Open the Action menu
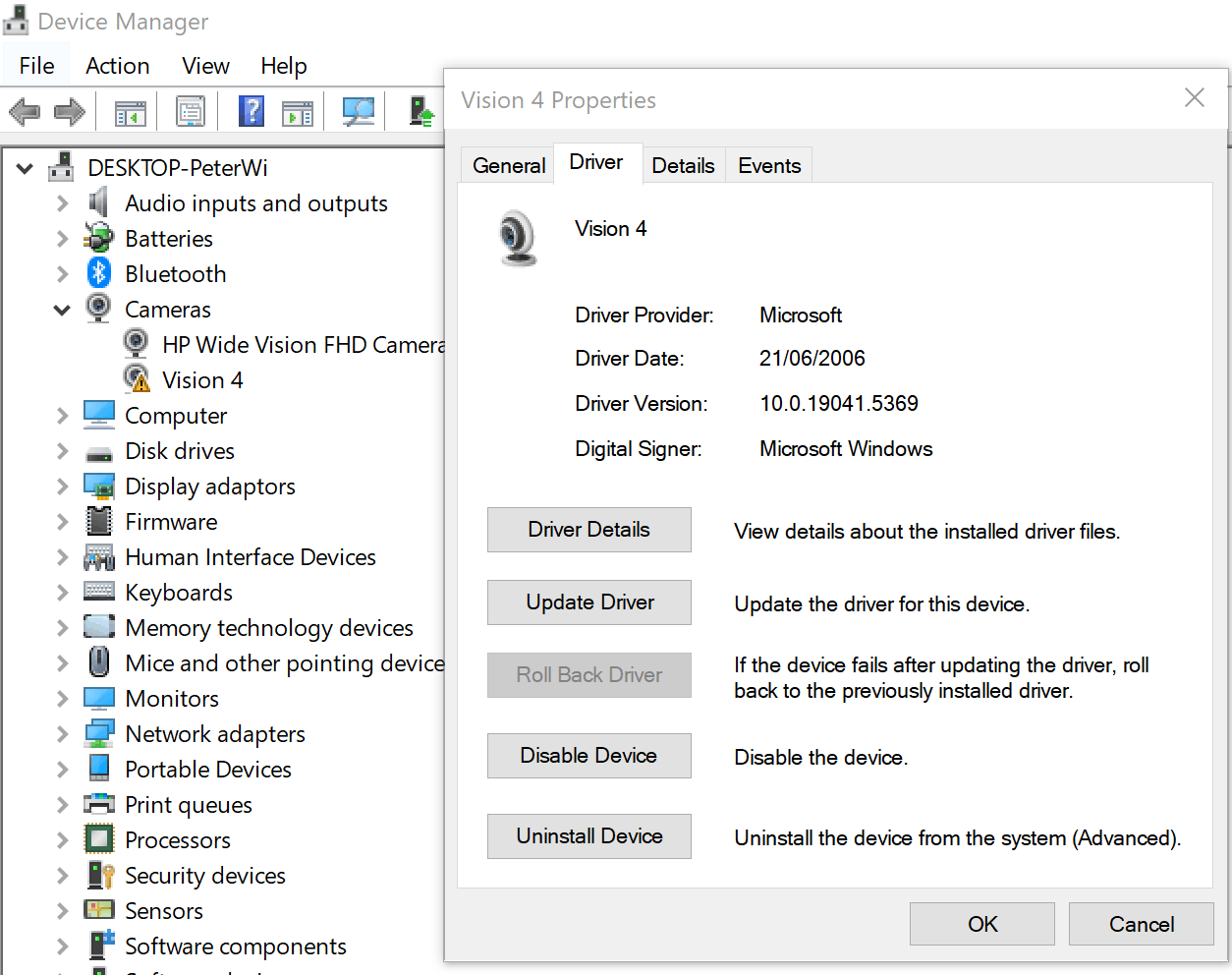The width and height of the screenshot is (1232, 975). tap(118, 66)
